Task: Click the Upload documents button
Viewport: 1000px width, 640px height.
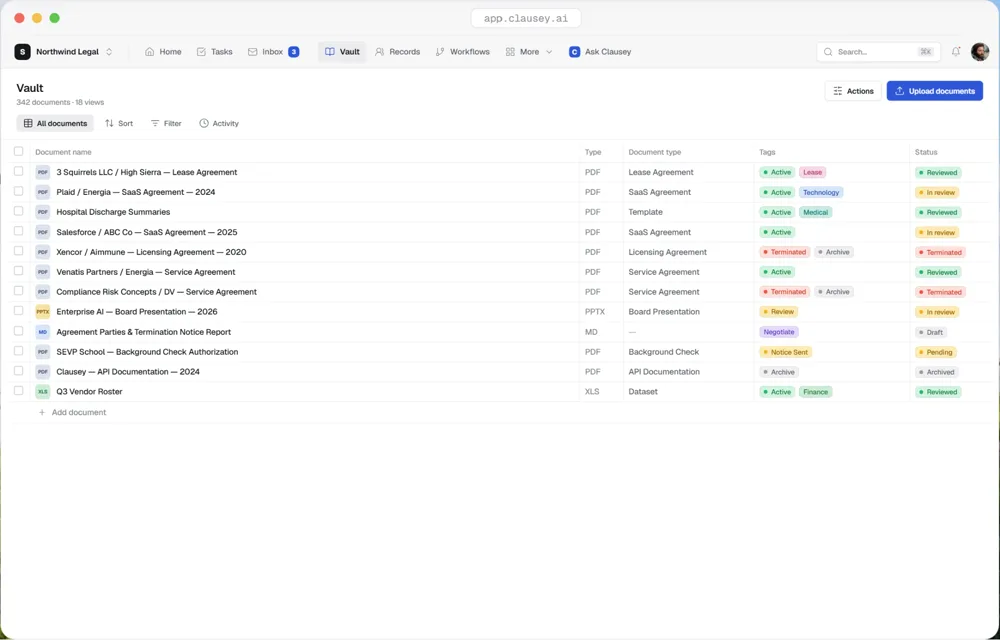Action: coord(934,91)
